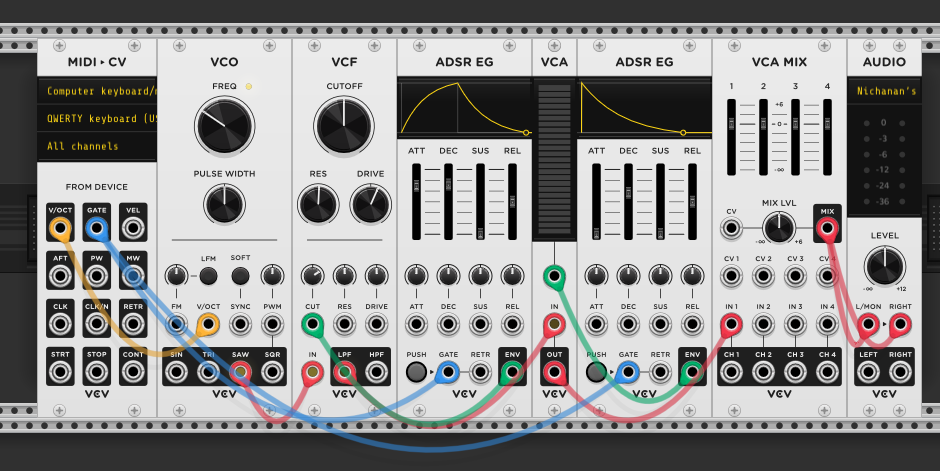Image resolution: width=940 pixels, height=471 pixels.
Task: Click the PULSE WIDTH knob on VCO
Action: tap(224, 204)
